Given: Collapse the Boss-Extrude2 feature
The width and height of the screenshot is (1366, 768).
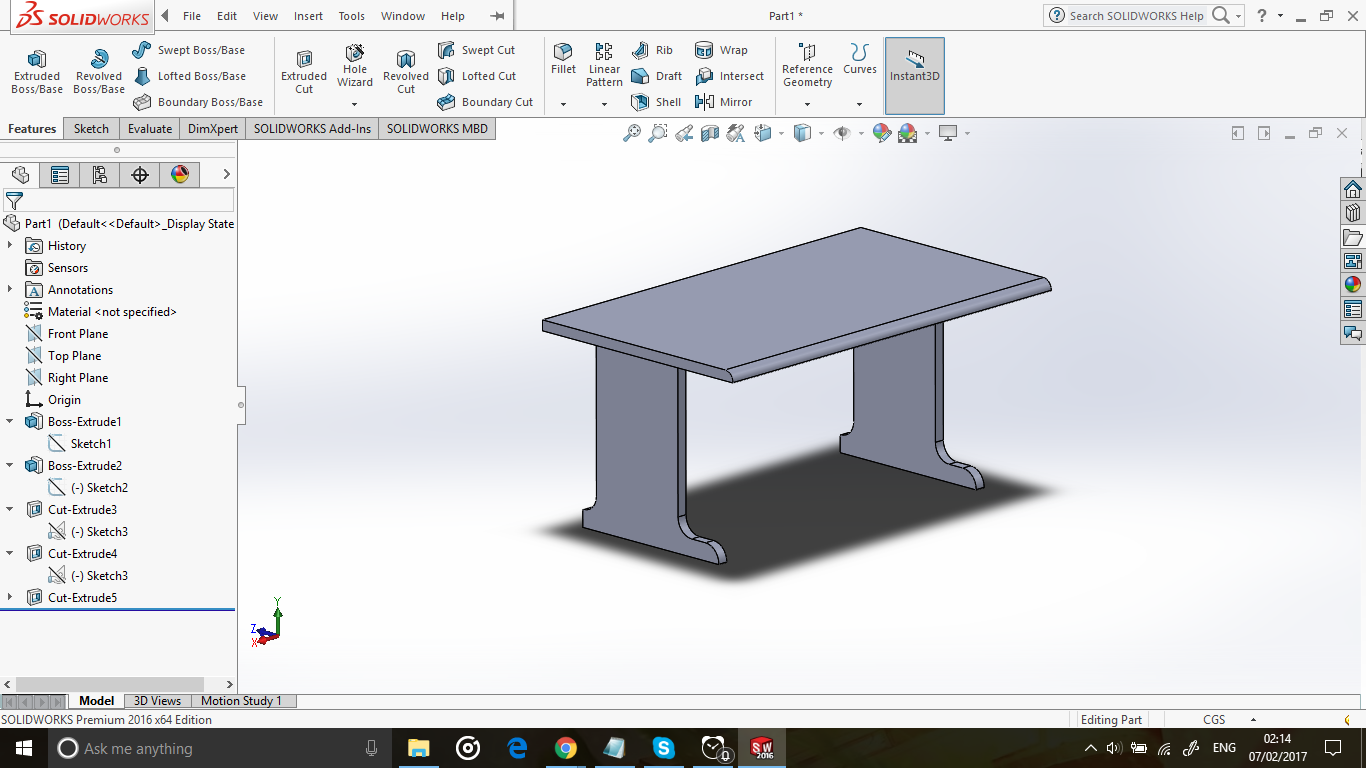Looking at the screenshot, I should tap(10, 466).
